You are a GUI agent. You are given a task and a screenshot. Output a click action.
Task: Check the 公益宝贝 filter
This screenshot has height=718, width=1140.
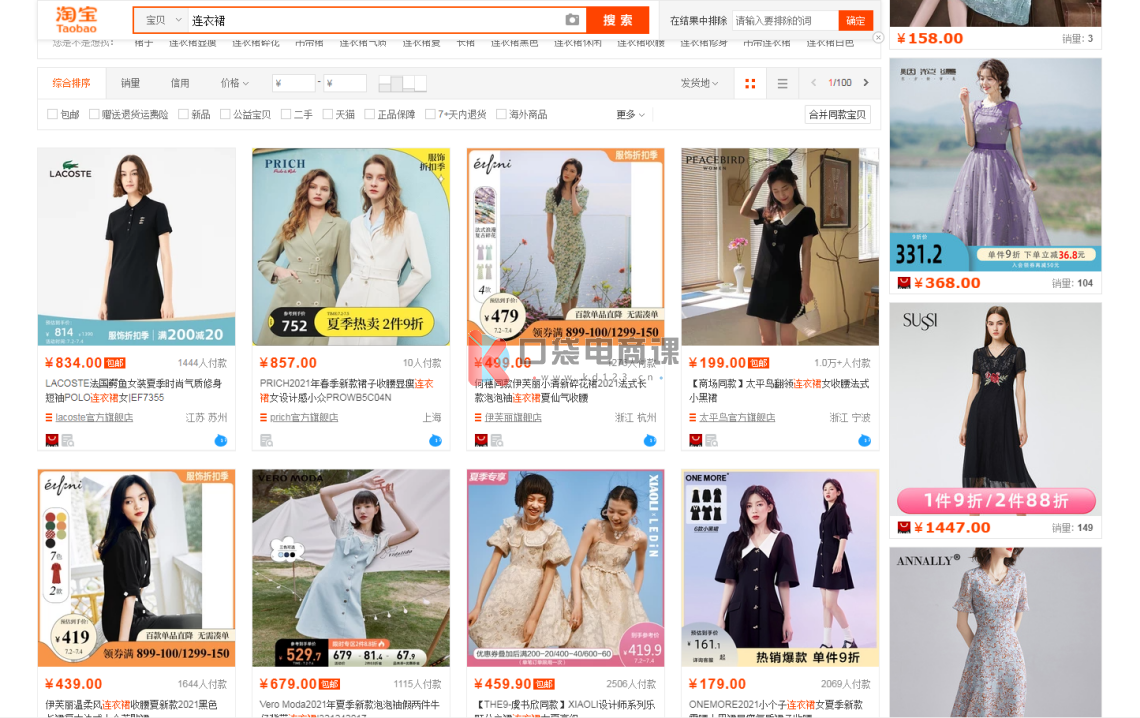[x=225, y=114]
